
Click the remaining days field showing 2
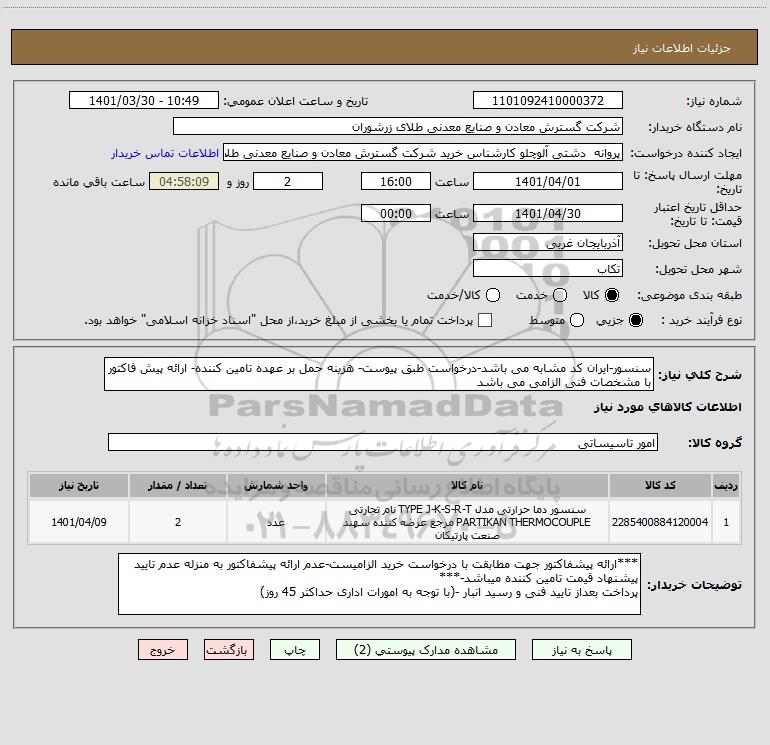(x=288, y=181)
